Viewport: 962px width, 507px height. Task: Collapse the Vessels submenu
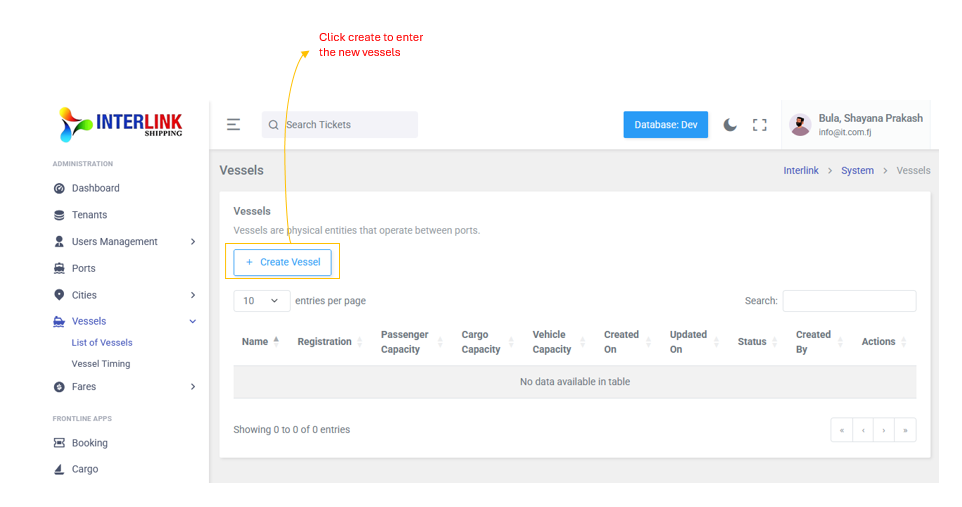(193, 322)
